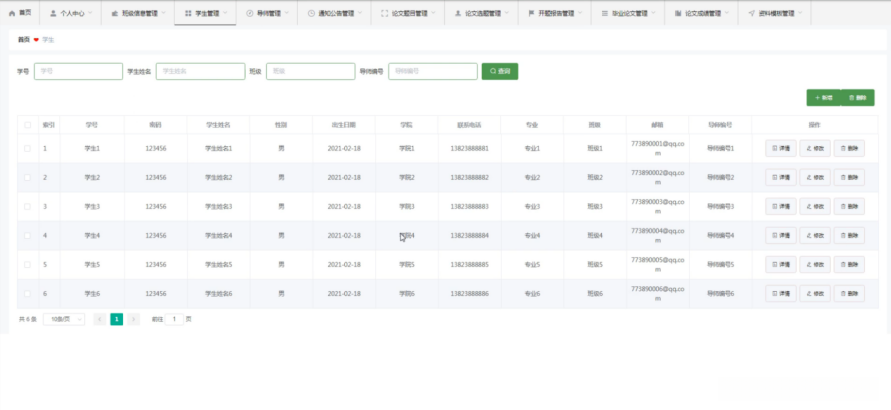This screenshot has width=891, height=410.
Task: Focus the 导师编号 search field
Action: 433,71
